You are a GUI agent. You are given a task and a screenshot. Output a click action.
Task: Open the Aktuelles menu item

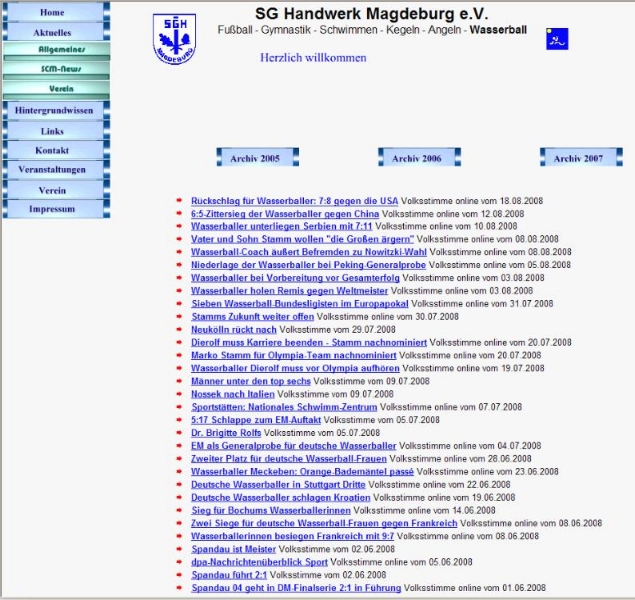coord(53,32)
